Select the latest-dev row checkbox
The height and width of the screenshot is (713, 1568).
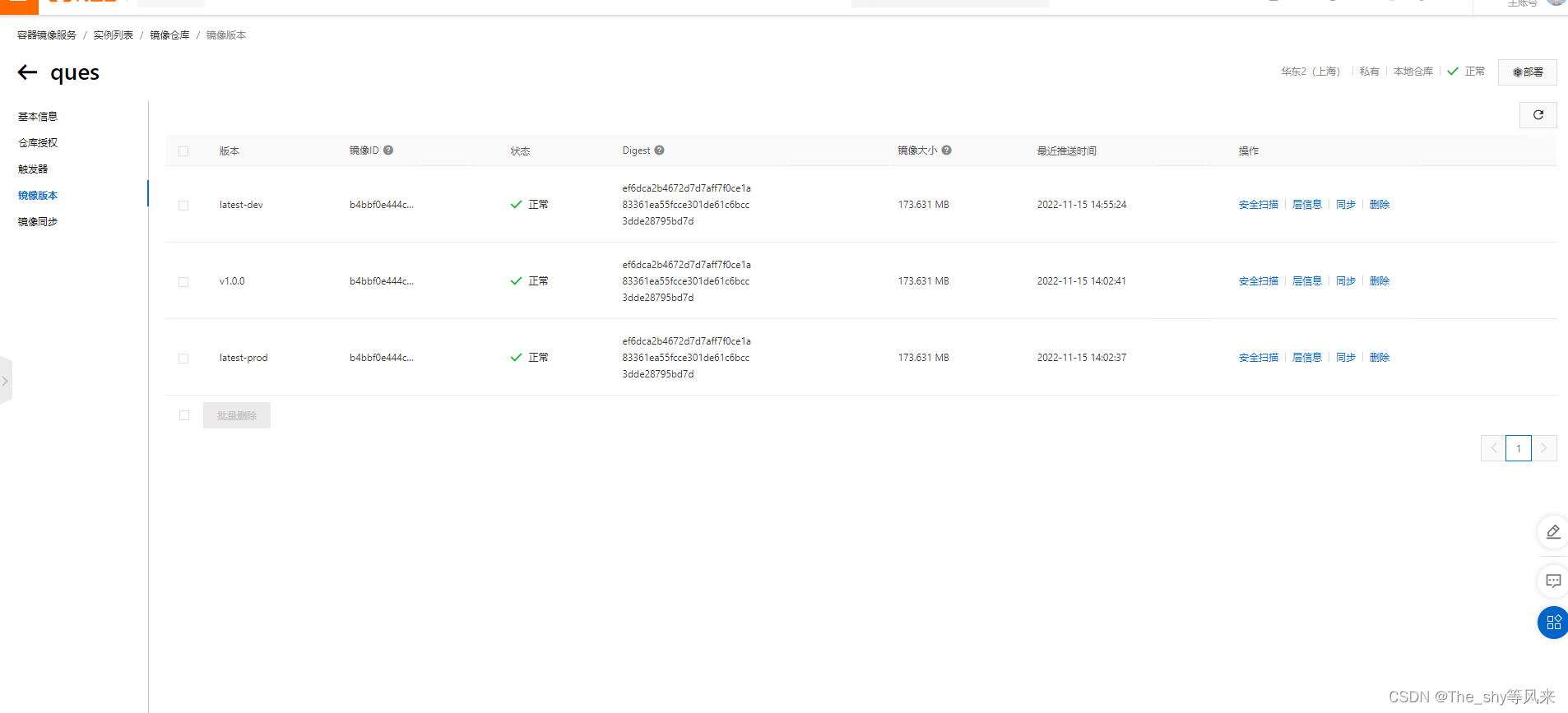click(x=183, y=206)
